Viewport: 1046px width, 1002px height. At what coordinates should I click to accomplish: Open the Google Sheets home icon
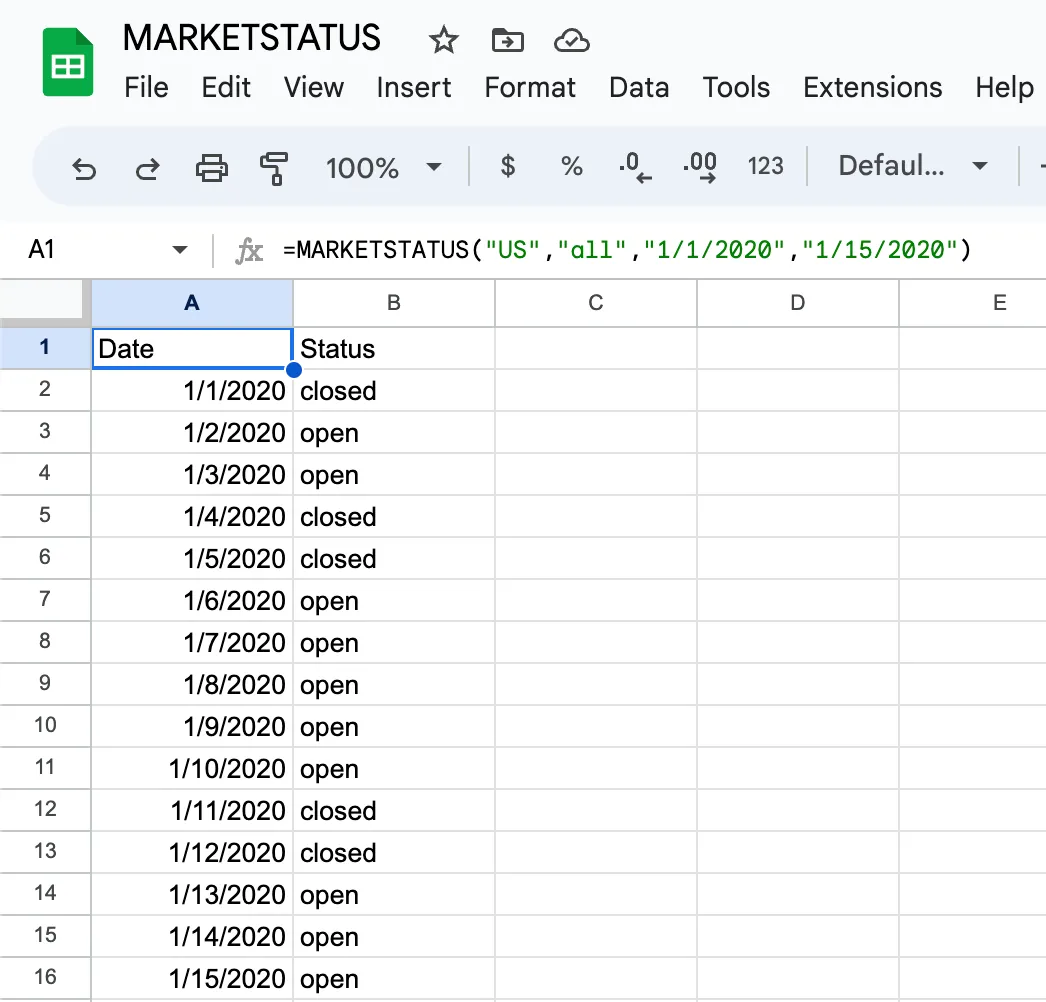pyautogui.click(x=67, y=62)
